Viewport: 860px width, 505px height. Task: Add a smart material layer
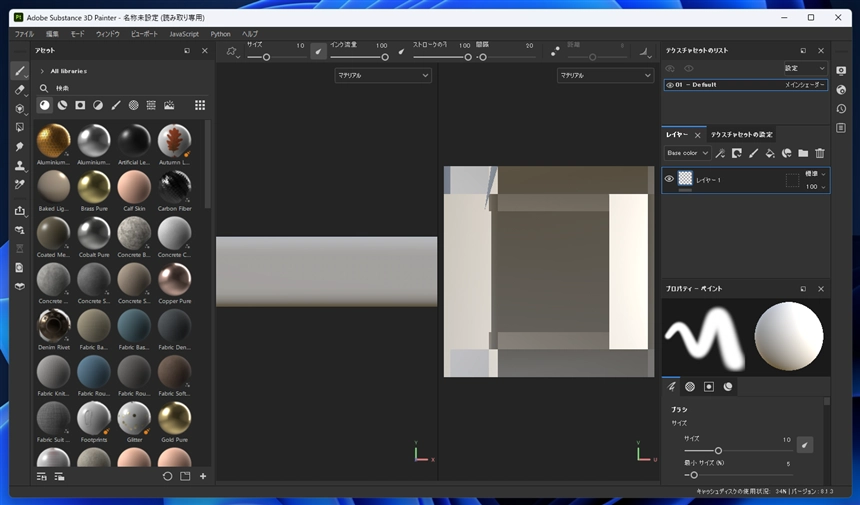point(787,153)
